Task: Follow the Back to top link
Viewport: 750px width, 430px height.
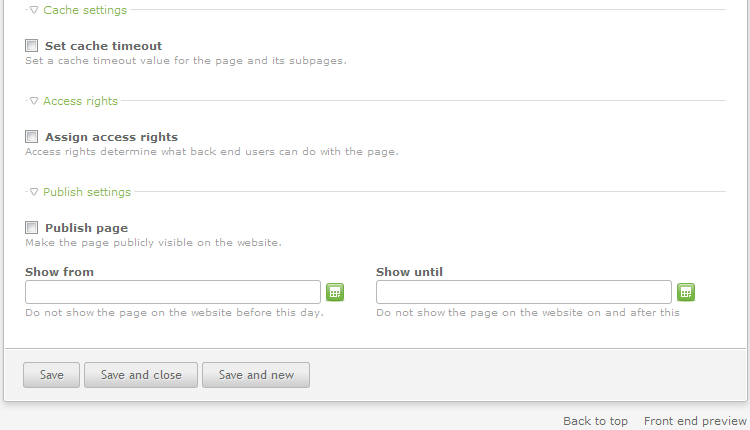Action: click(596, 421)
